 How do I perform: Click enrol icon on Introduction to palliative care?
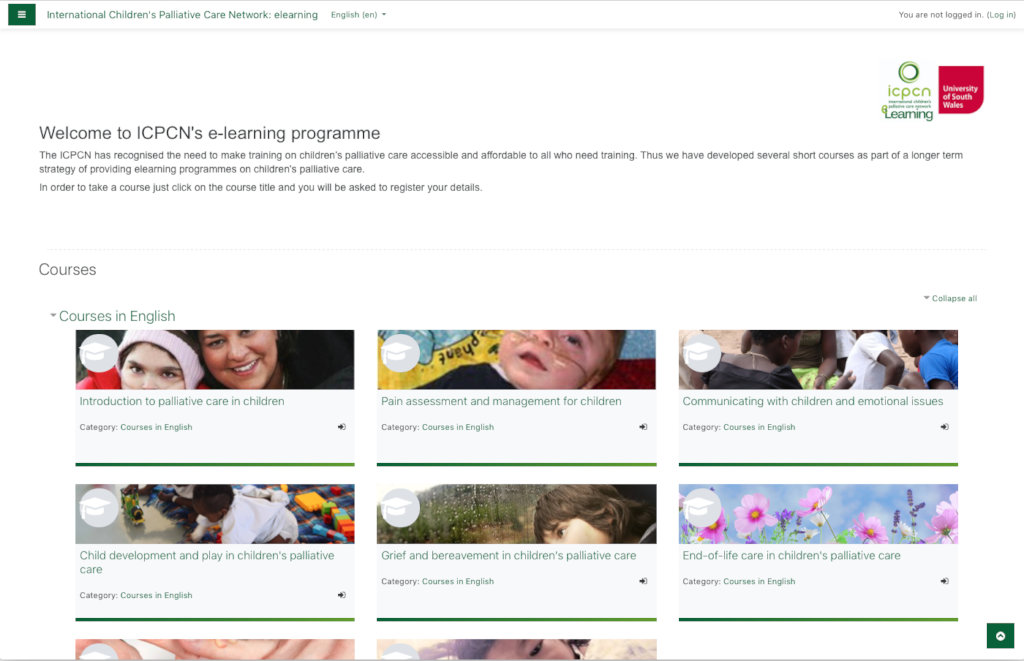(342, 427)
